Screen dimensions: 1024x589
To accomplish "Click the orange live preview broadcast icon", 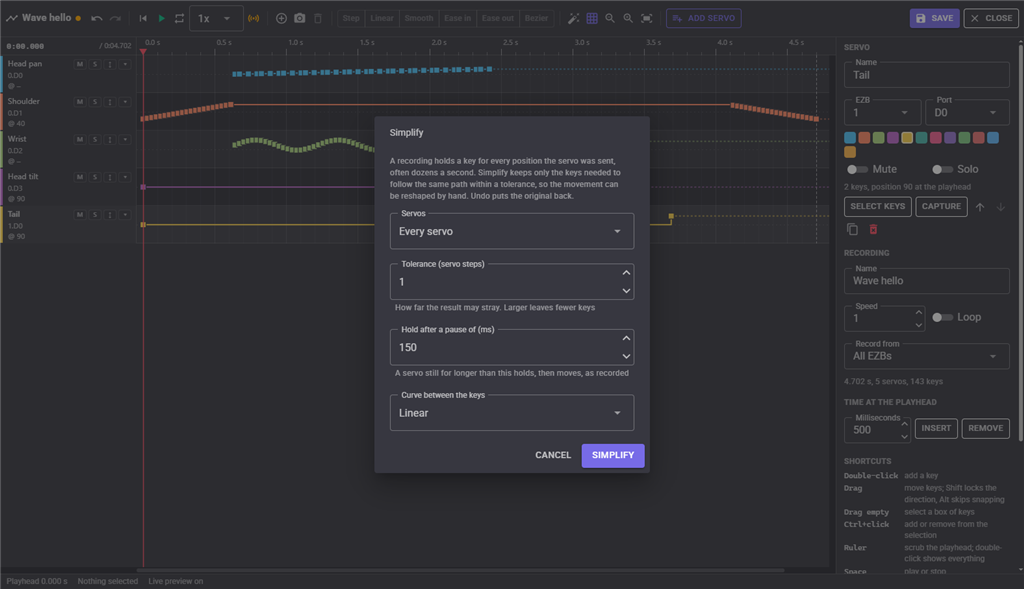I will [x=253, y=18].
